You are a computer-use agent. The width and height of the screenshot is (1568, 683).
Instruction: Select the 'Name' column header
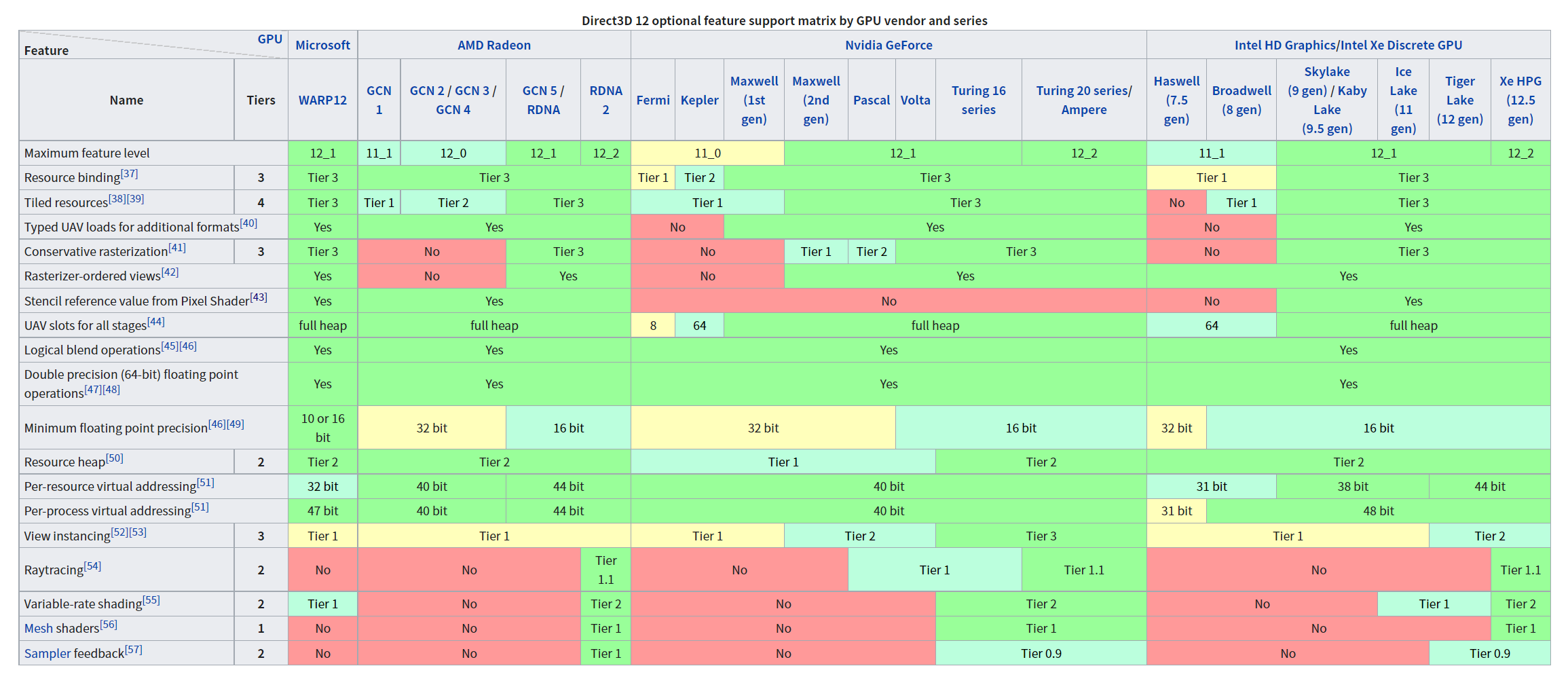[x=126, y=100]
